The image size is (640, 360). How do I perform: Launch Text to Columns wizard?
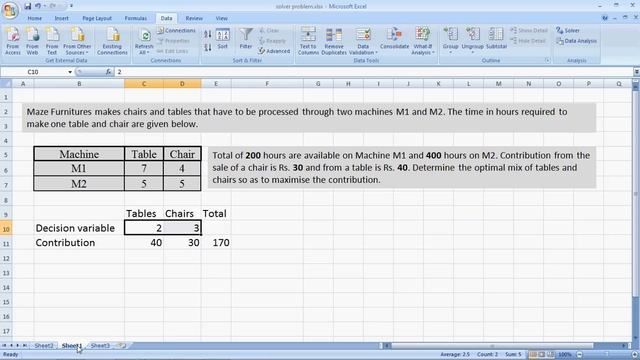(308, 40)
